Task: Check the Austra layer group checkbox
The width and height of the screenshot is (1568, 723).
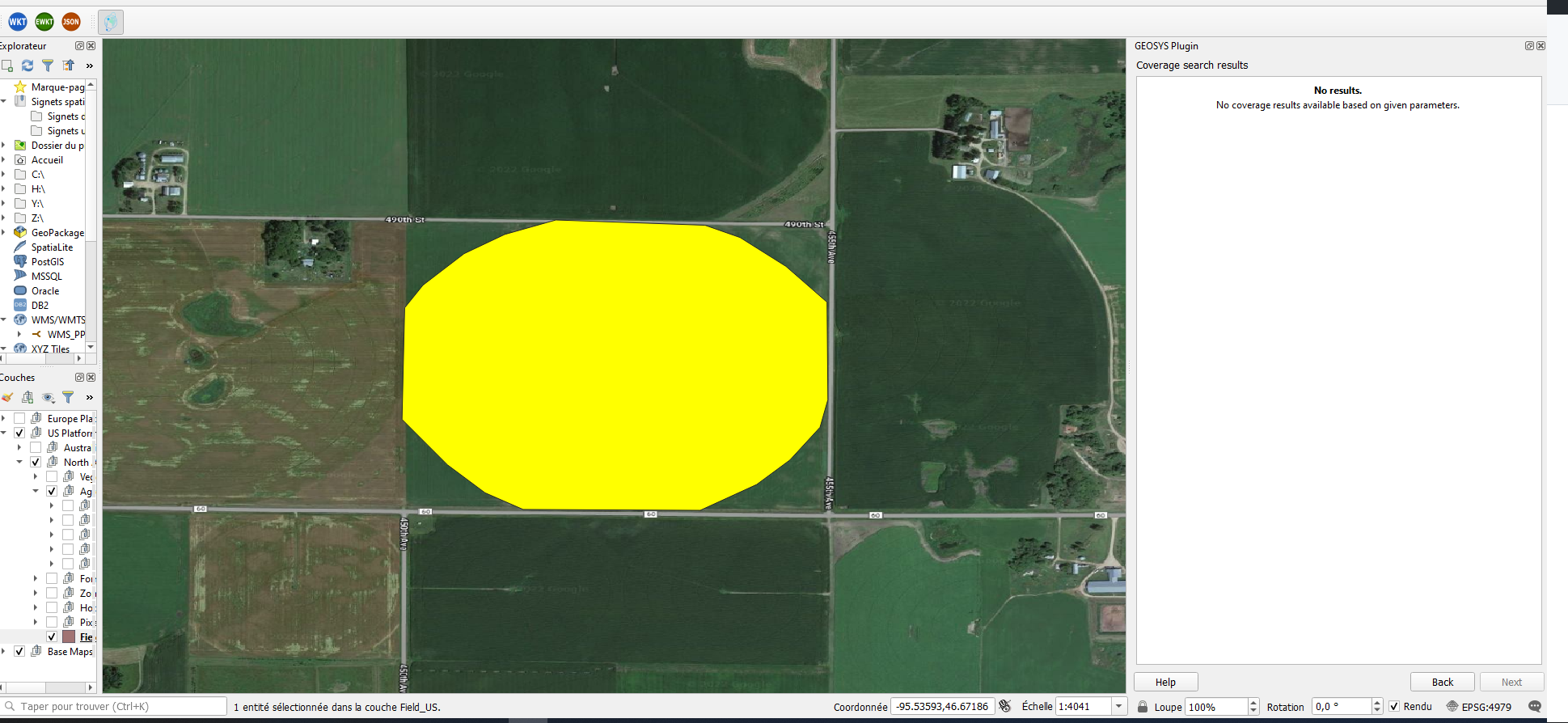Action: (36, 447)
